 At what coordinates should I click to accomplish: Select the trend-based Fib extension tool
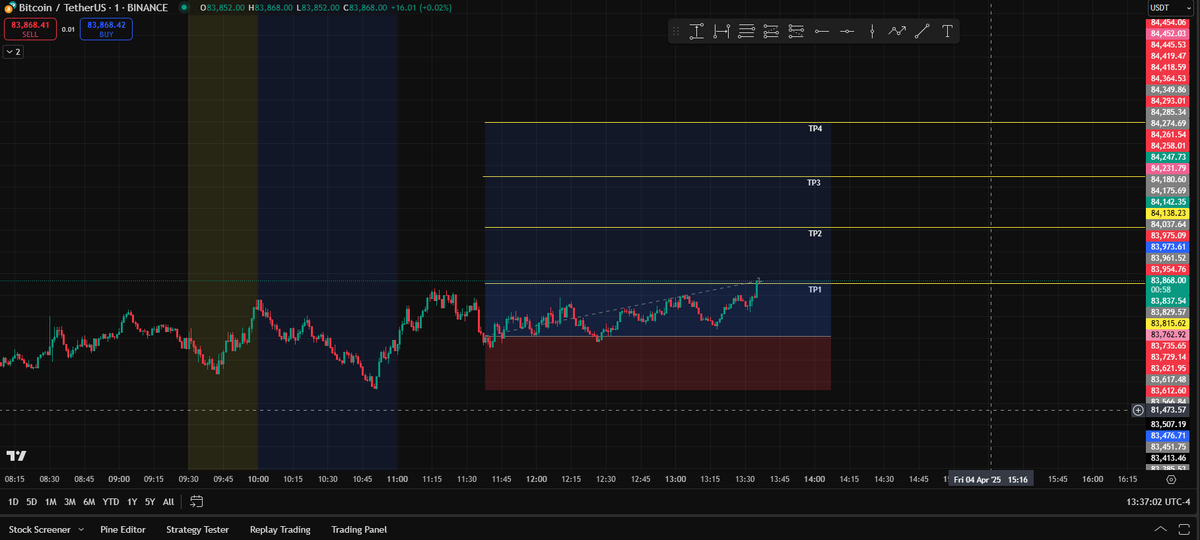pos(796,32)
